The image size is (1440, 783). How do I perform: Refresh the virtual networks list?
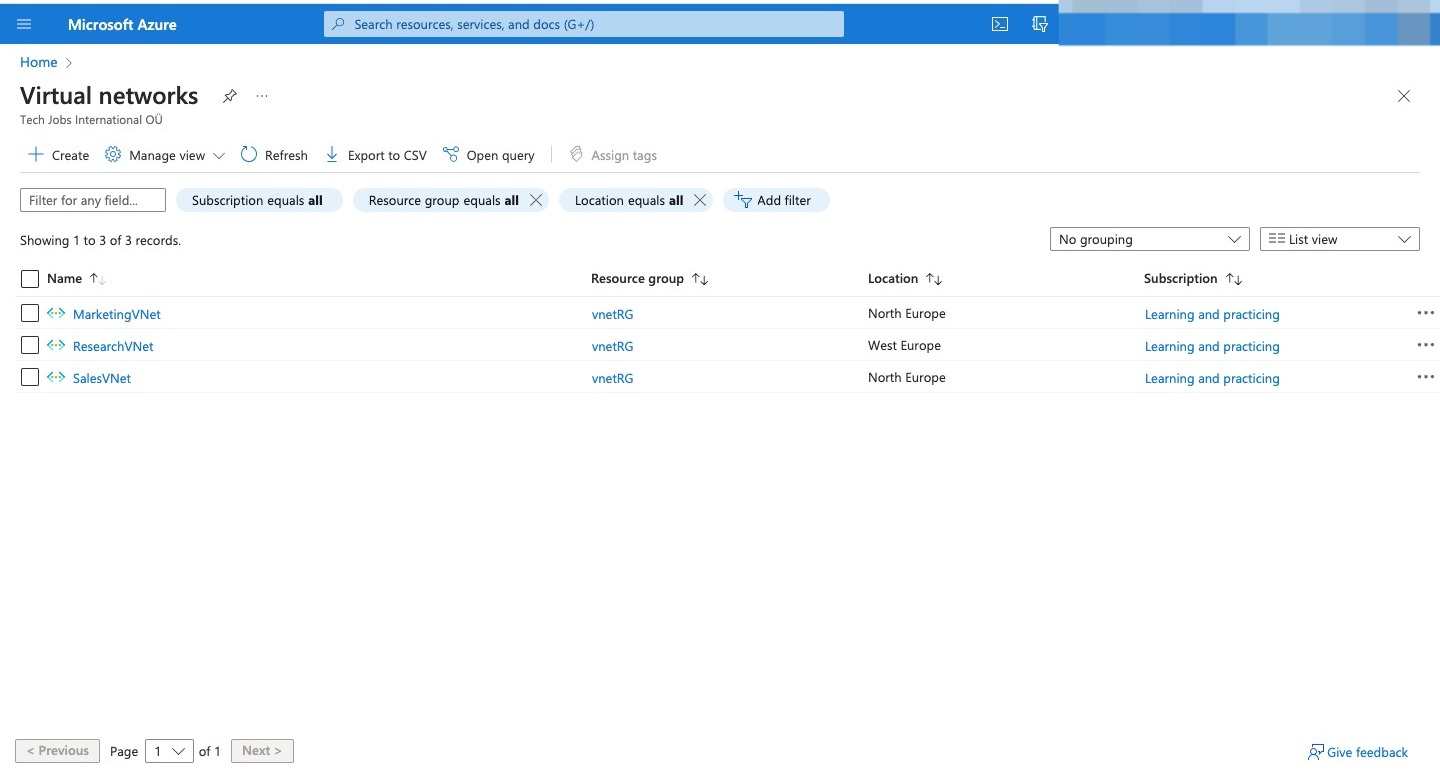(x=274, y=155)
